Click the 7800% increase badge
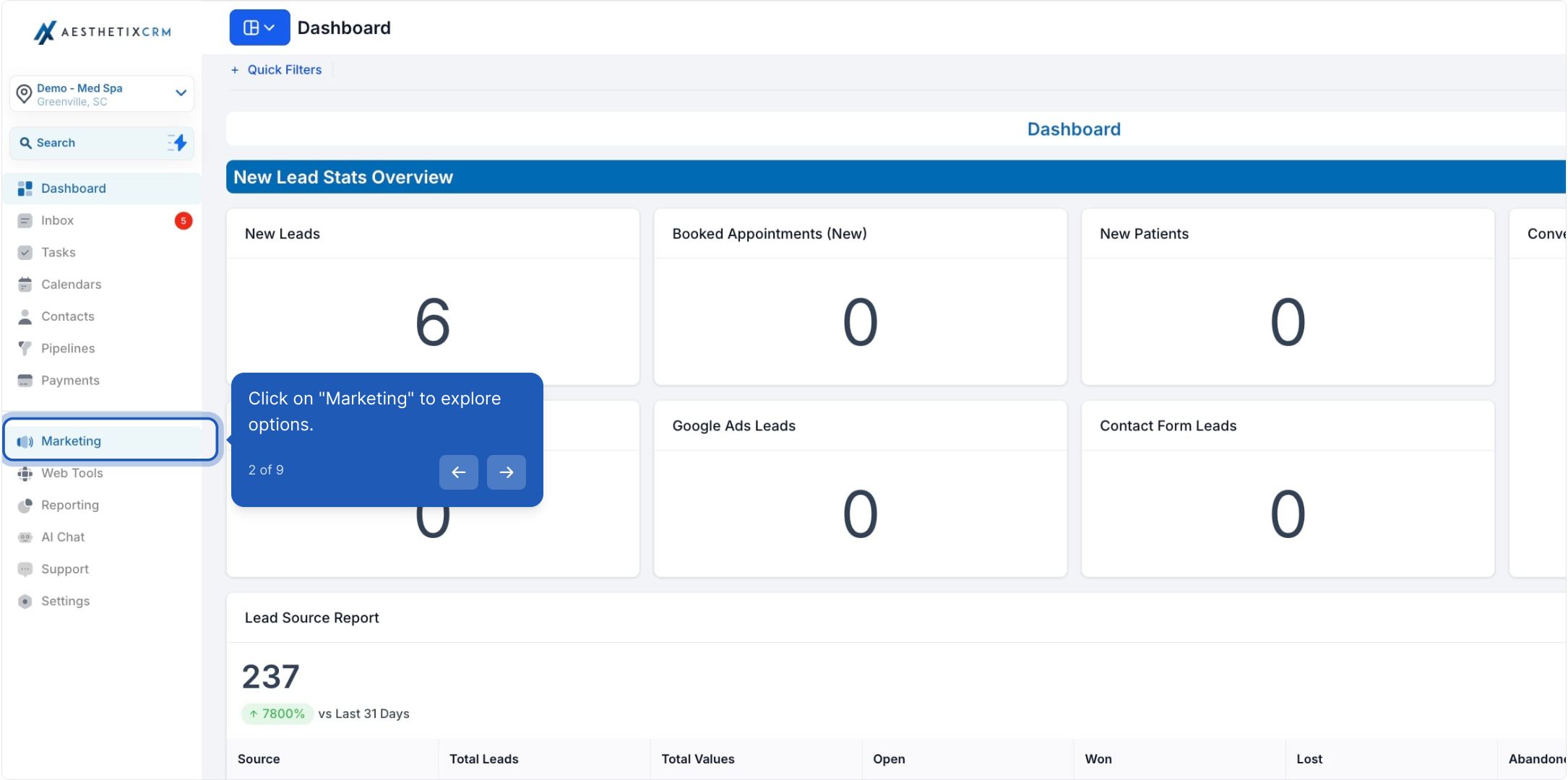 click(x=277, y=714)
